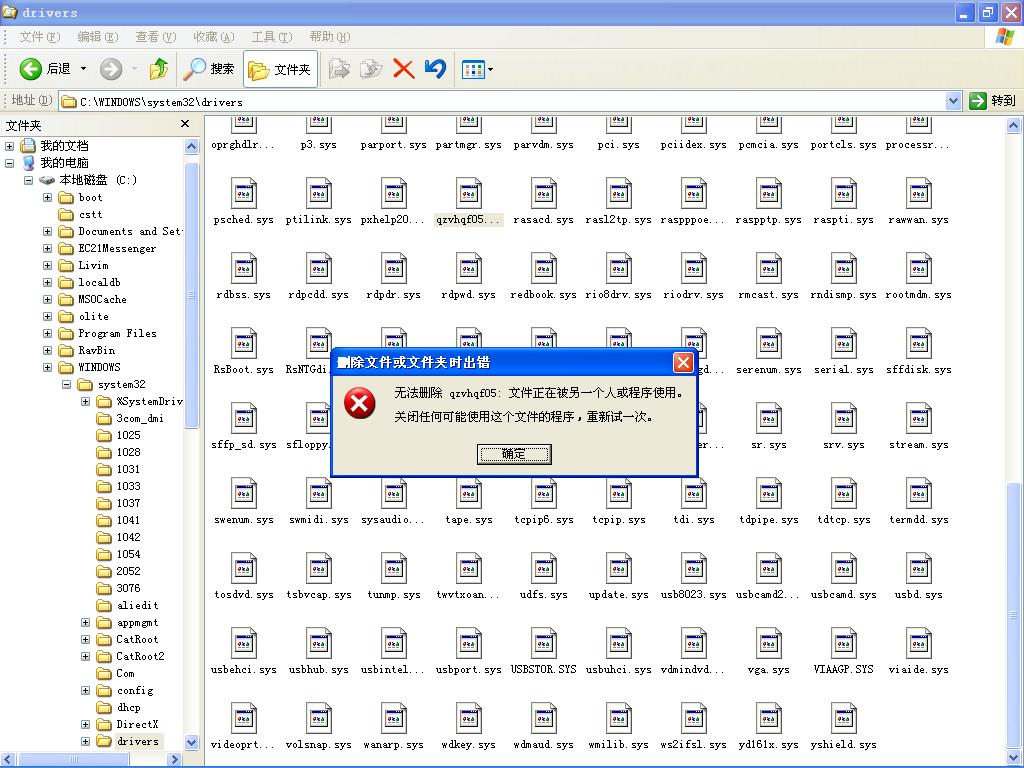Open the Search (搜索) toolbar button
The width and height of the screenshot is (1024, 768).
209,69
